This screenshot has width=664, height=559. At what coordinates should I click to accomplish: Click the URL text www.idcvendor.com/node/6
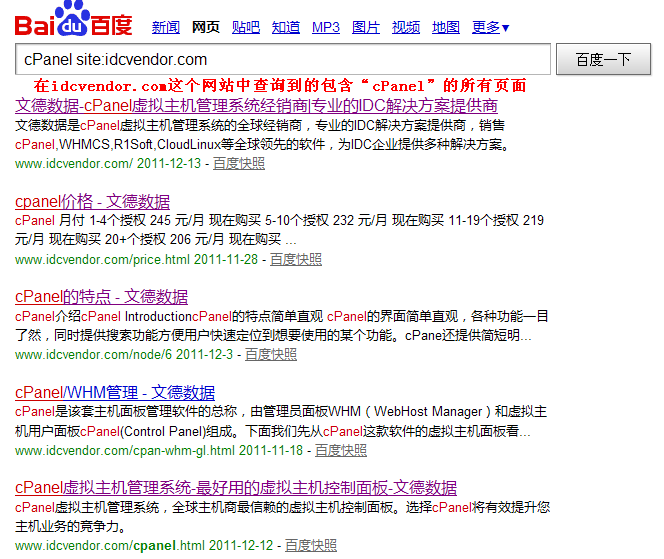click(93, 354)
